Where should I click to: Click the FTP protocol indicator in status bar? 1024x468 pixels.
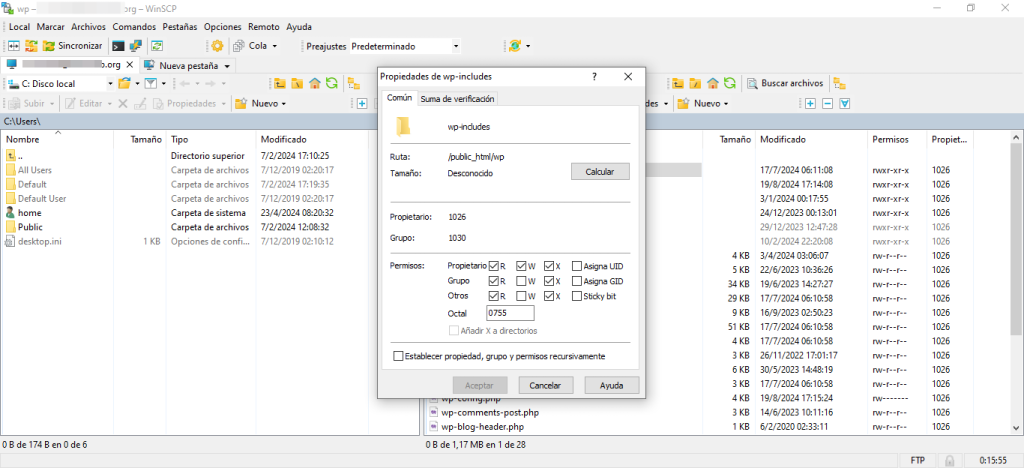pos(917,460)
